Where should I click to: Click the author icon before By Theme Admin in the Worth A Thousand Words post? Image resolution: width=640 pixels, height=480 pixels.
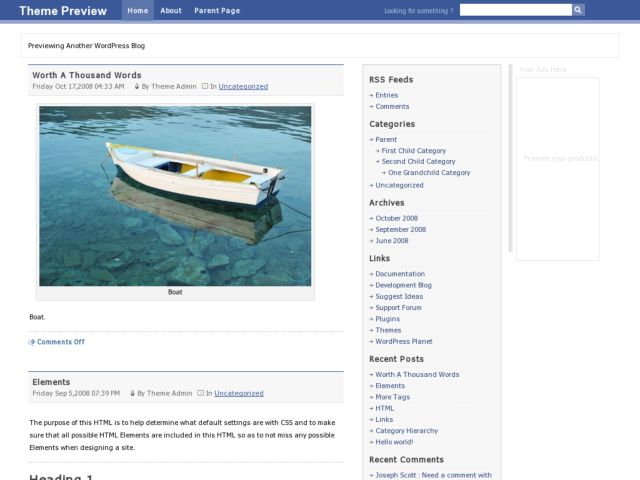[137, 87]
